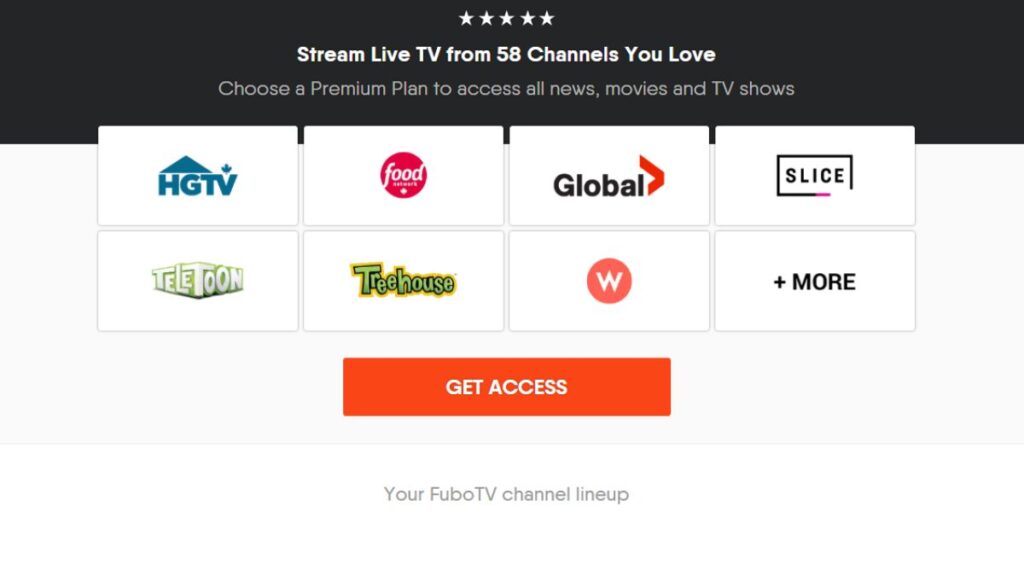Screen dimensions: 1024x576
Task: Click the fourth rating star
Action: 527,18
